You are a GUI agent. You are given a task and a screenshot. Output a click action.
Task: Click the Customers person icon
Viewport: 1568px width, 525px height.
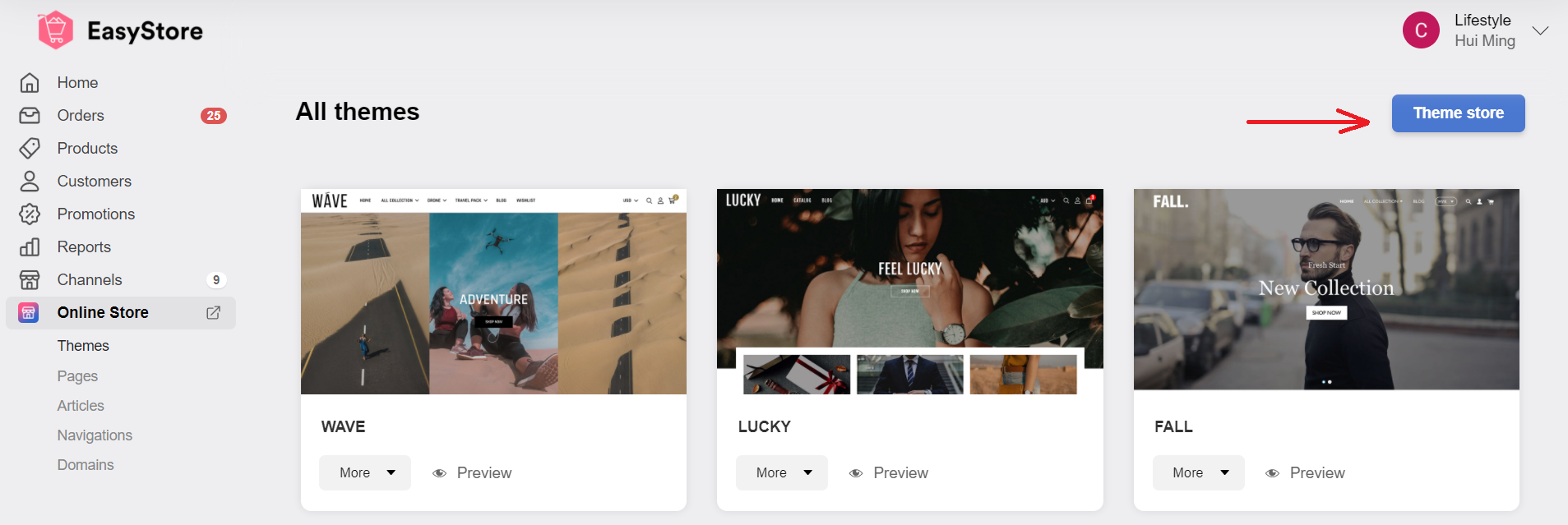pos(30,182)
